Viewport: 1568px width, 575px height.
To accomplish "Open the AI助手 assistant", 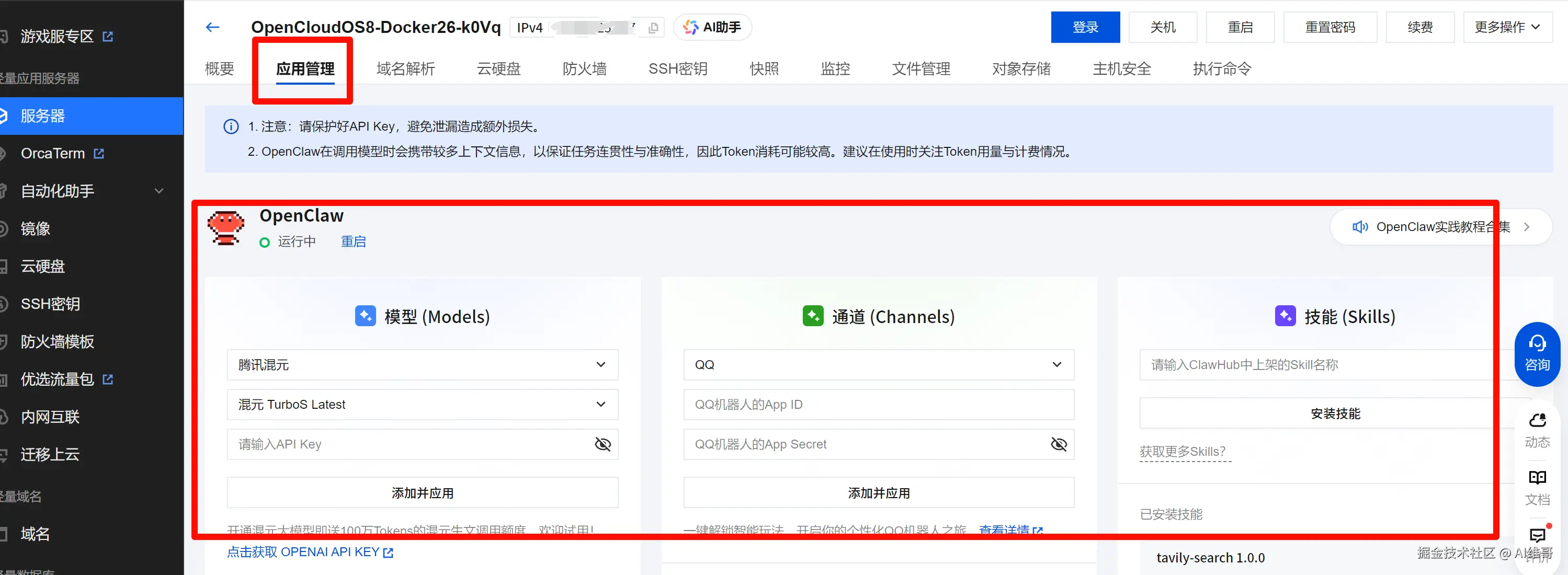I will coord(712,27).
